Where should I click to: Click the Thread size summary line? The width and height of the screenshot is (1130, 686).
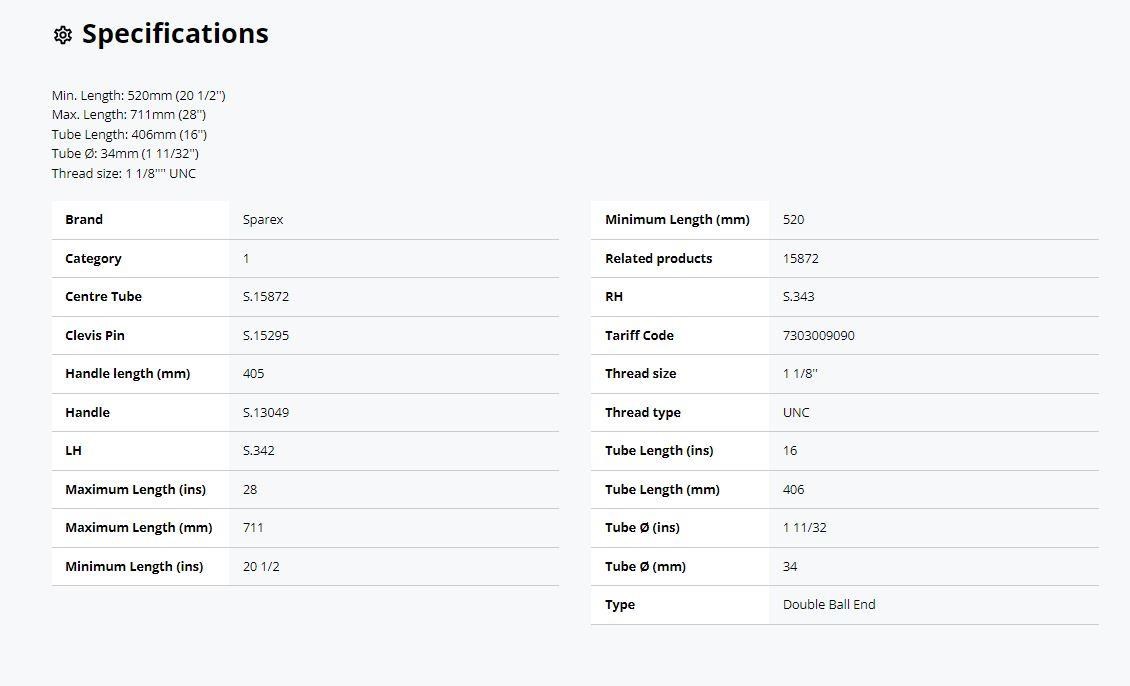(x=124, y=173)
